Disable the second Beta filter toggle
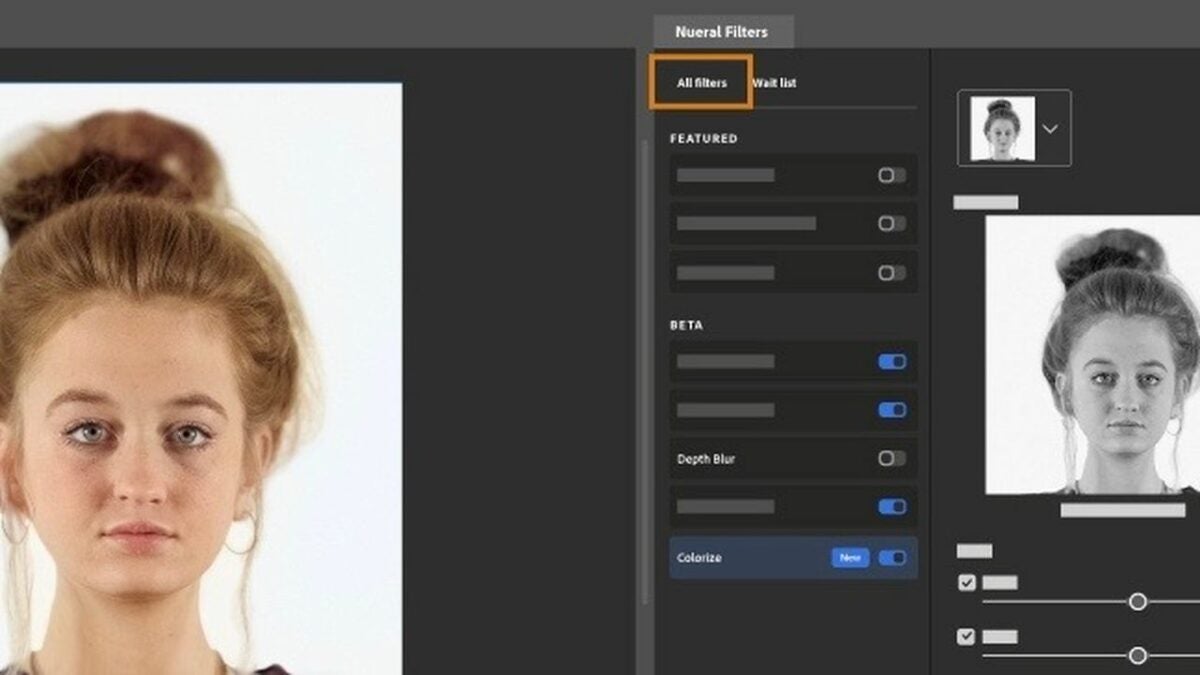This screenshot has height=675, width=1200. click(892, 410)
